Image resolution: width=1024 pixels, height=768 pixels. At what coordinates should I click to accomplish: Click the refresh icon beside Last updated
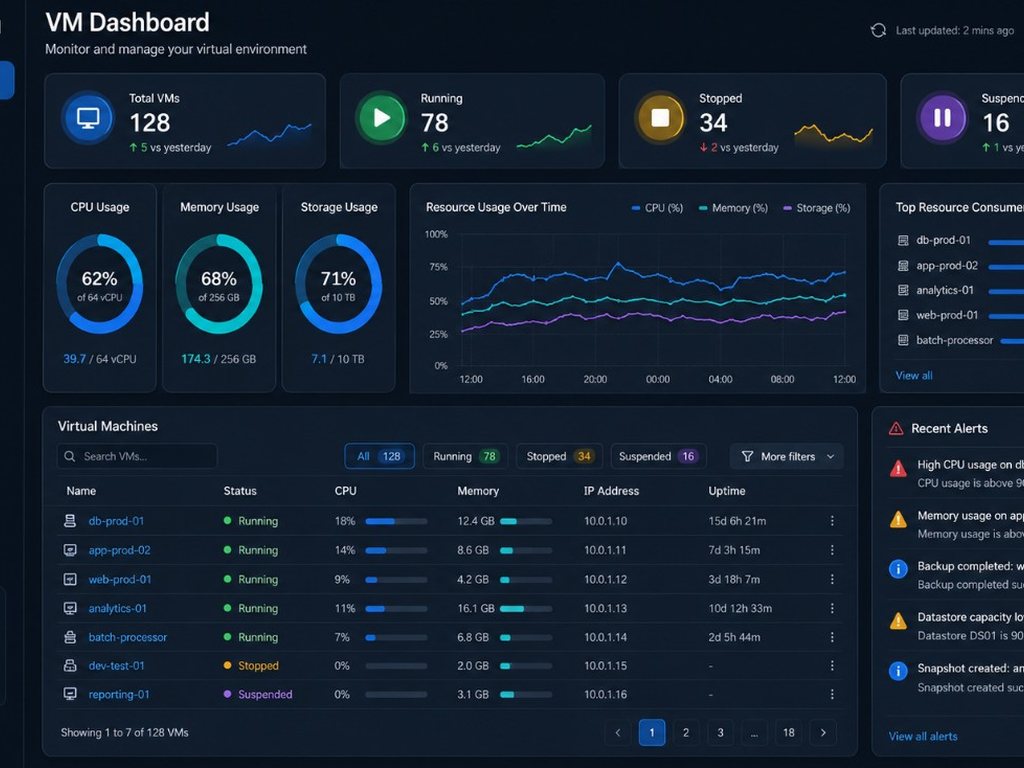pos(878,30)
